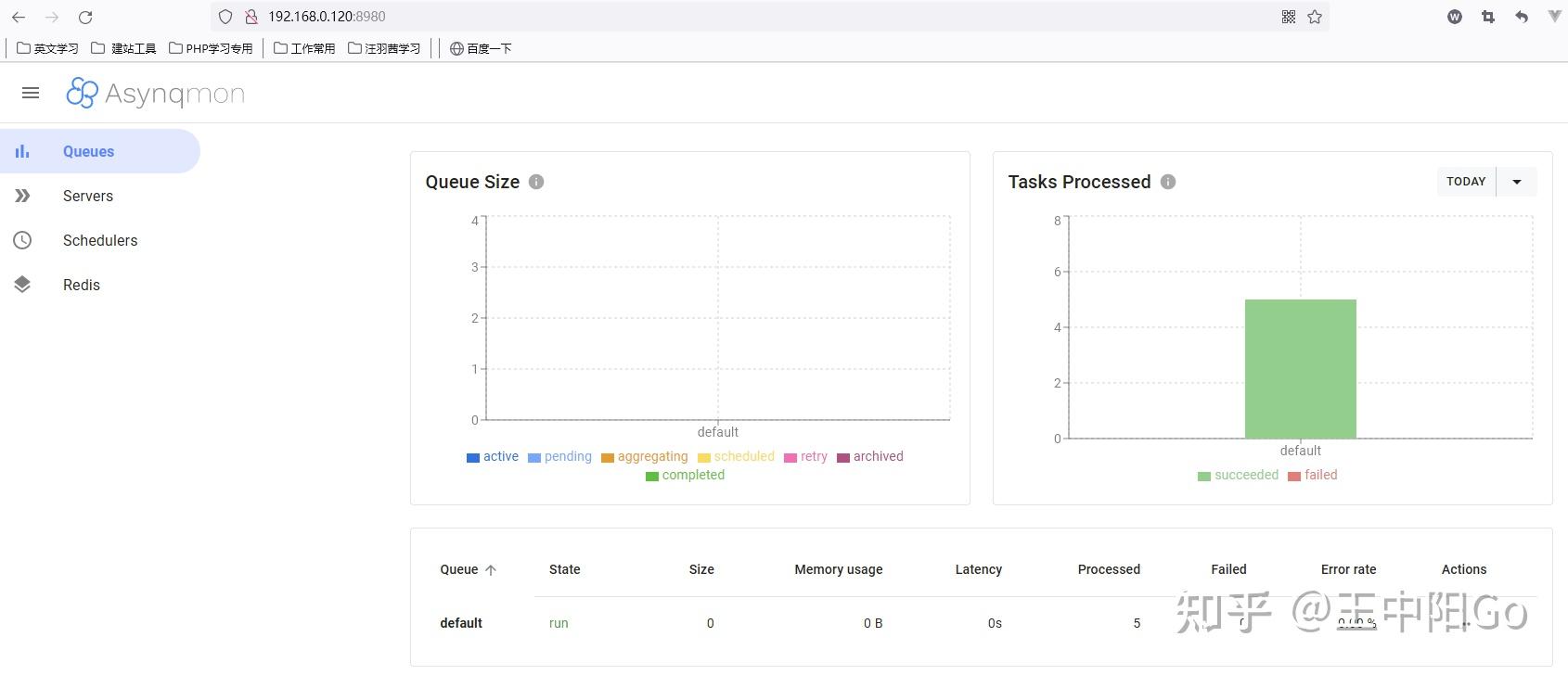
Task: Bookmark page with the star icon
Action: [1315, 17]
